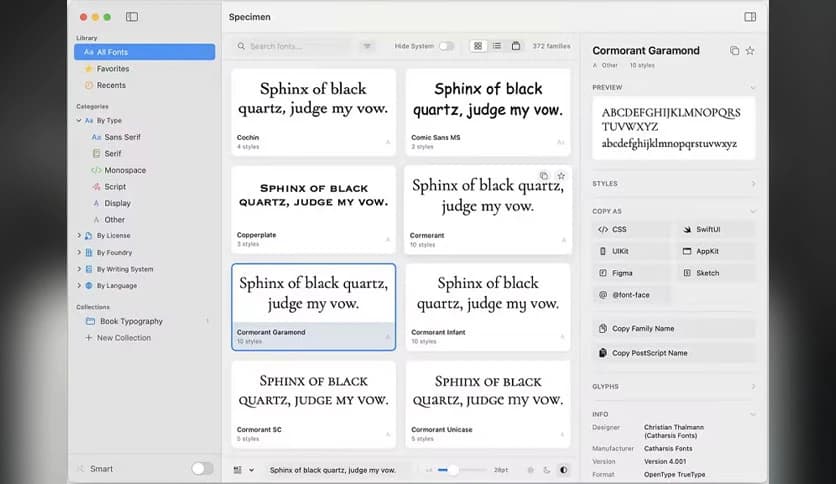Screen dimensions: 836x484
Task: Expand the By License category
Action: 79,236
